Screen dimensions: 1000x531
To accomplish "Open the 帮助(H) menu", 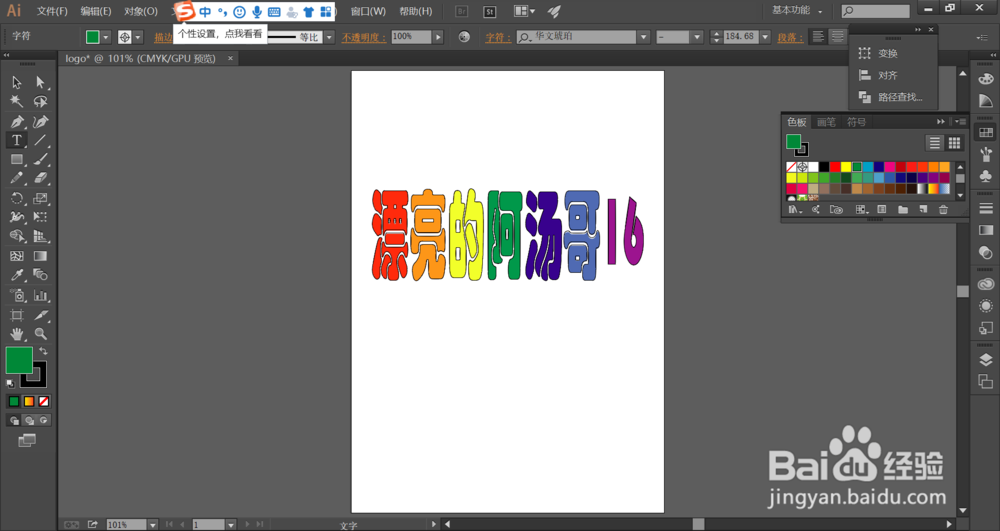I will click(x=415, y=11).
